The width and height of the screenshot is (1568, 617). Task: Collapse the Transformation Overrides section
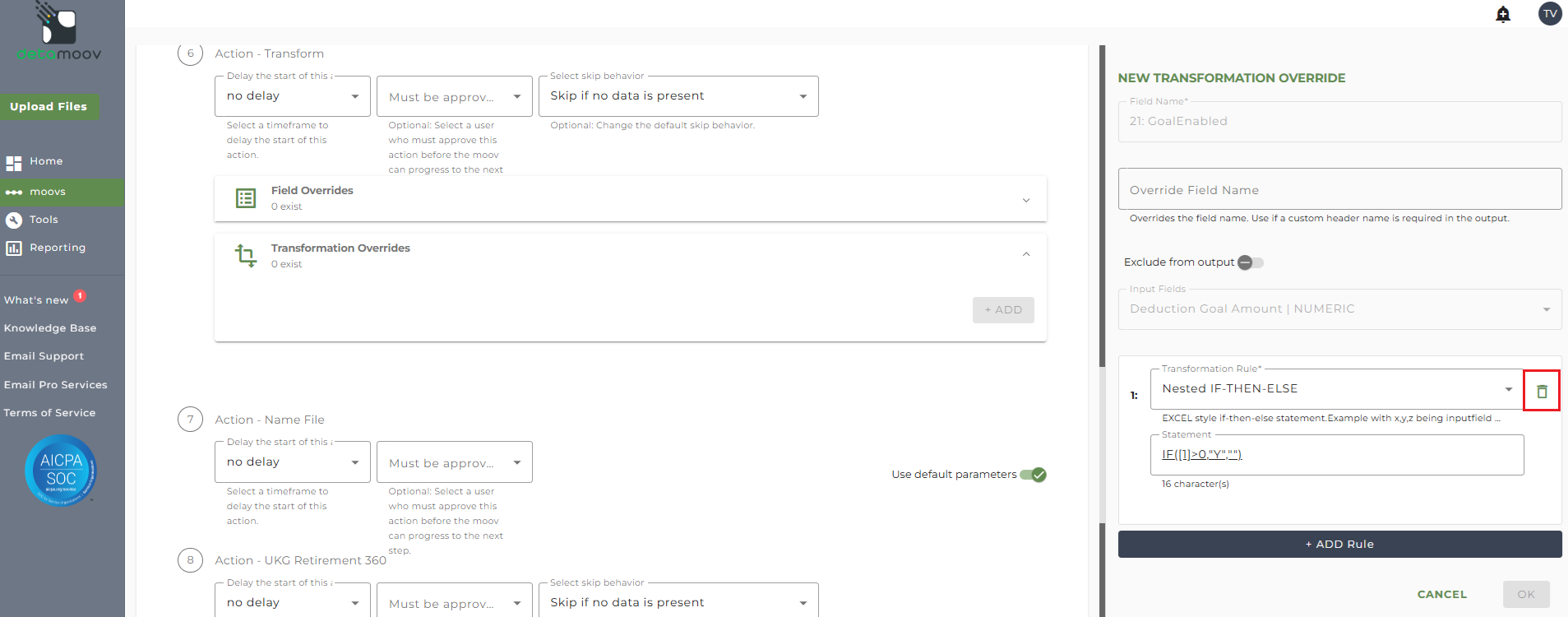click(x=1025, y=254)
